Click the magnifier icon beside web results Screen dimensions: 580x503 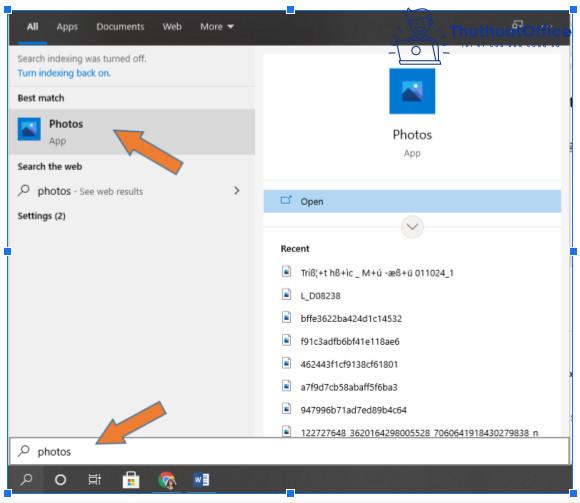click(24, 190)
